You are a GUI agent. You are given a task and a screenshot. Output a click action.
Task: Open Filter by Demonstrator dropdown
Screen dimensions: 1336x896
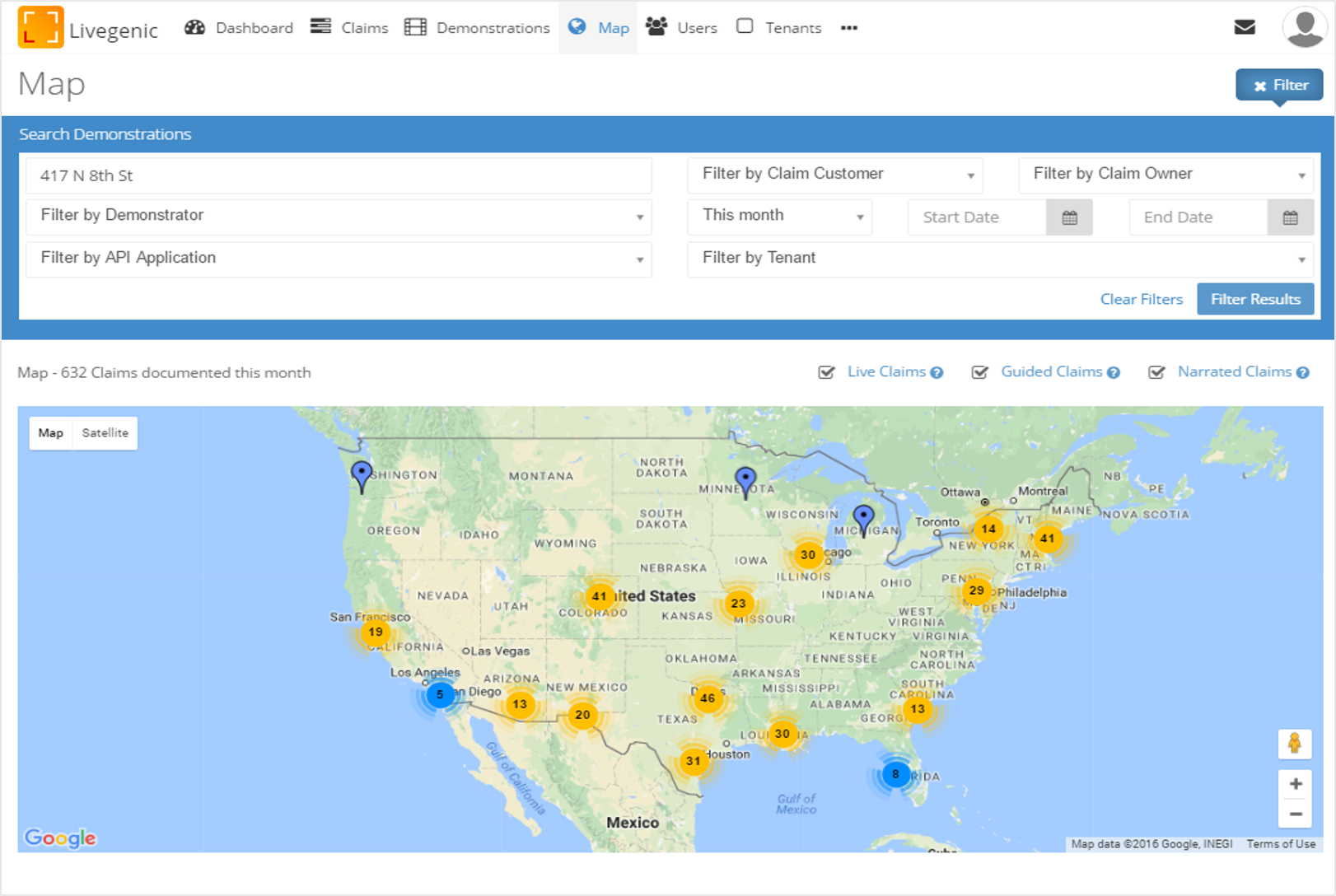(x=339, y=216)
